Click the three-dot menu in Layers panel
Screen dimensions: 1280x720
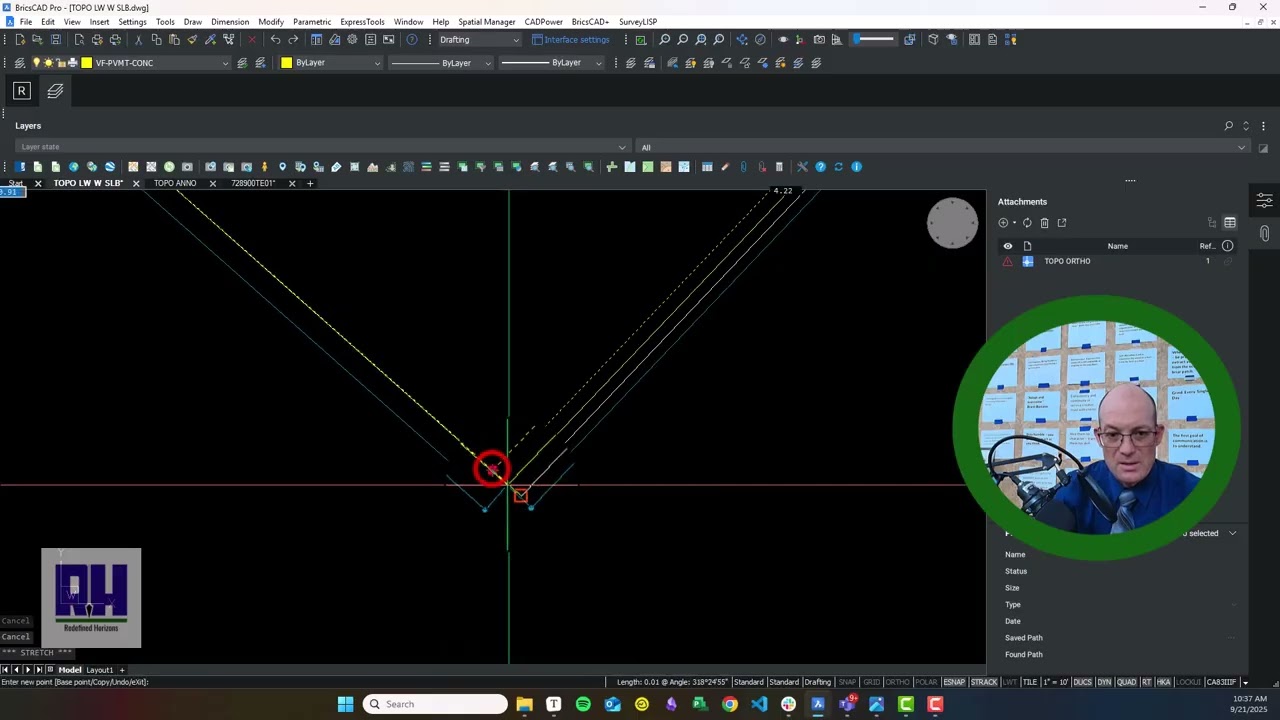pyautogui.click(x=1263, y=126)
